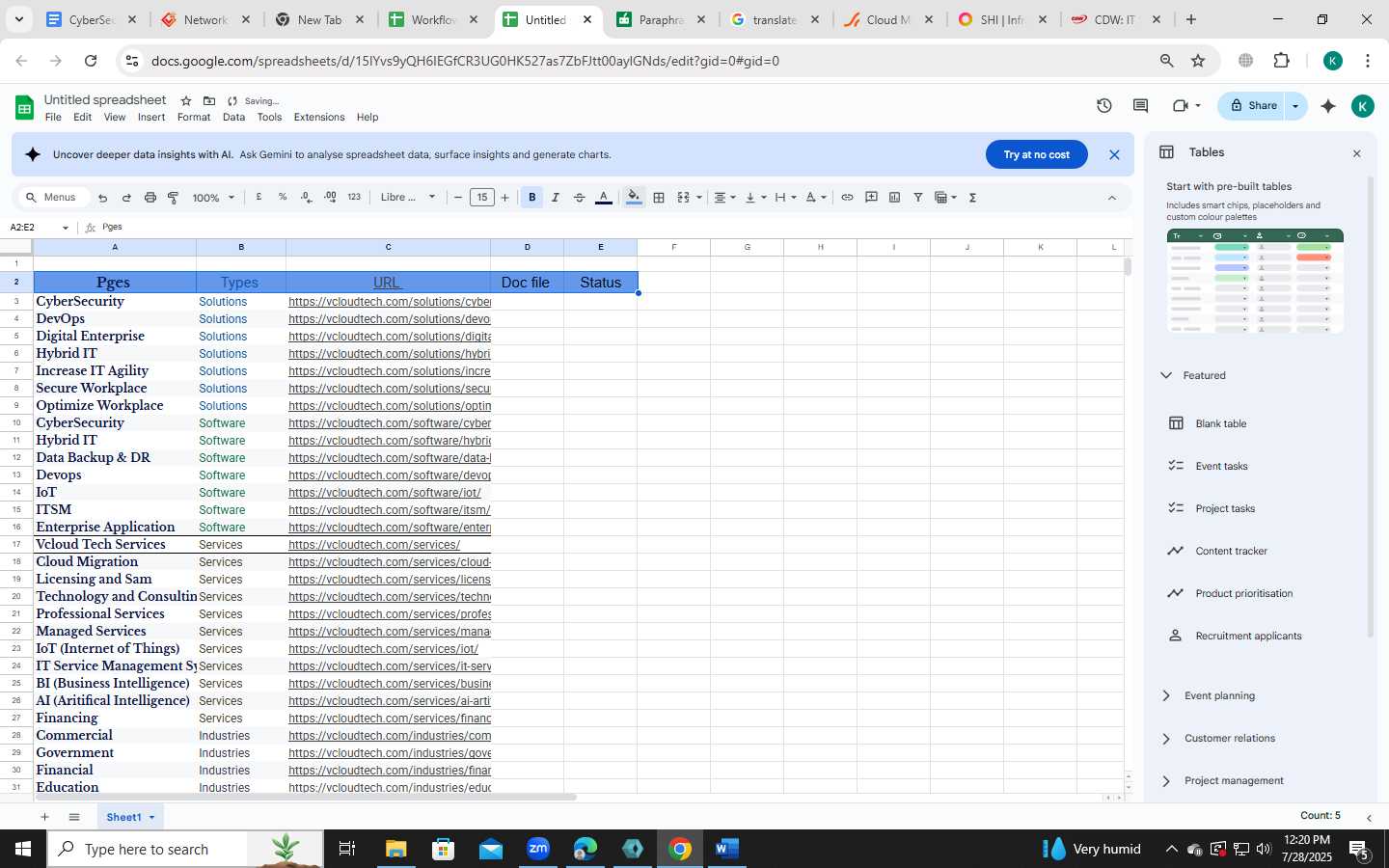Screen dimensions: 1389x868
Task: Open File Explorer from the taskbar
Action: coord(396,849)
